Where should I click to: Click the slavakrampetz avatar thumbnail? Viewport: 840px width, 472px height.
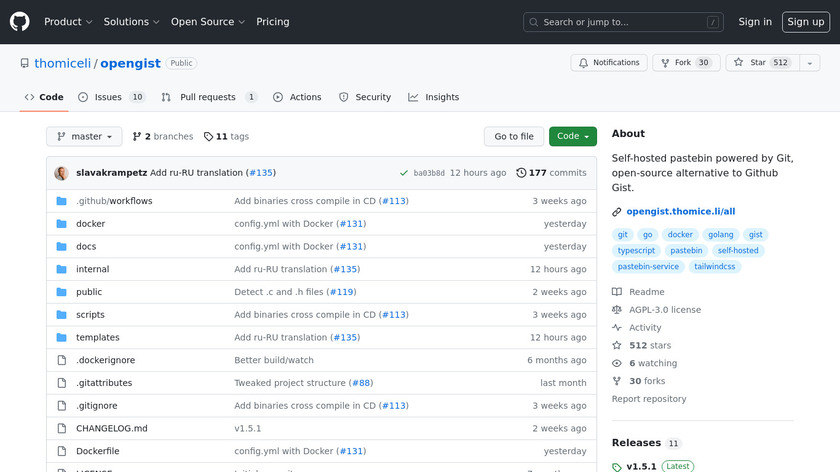(62, 173)
